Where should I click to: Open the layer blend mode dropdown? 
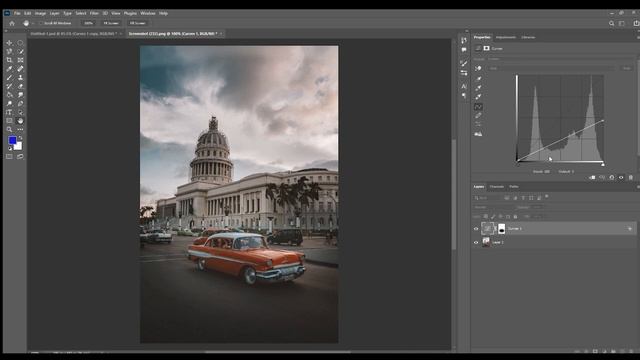pyautogui.click(x=493, y=207)
